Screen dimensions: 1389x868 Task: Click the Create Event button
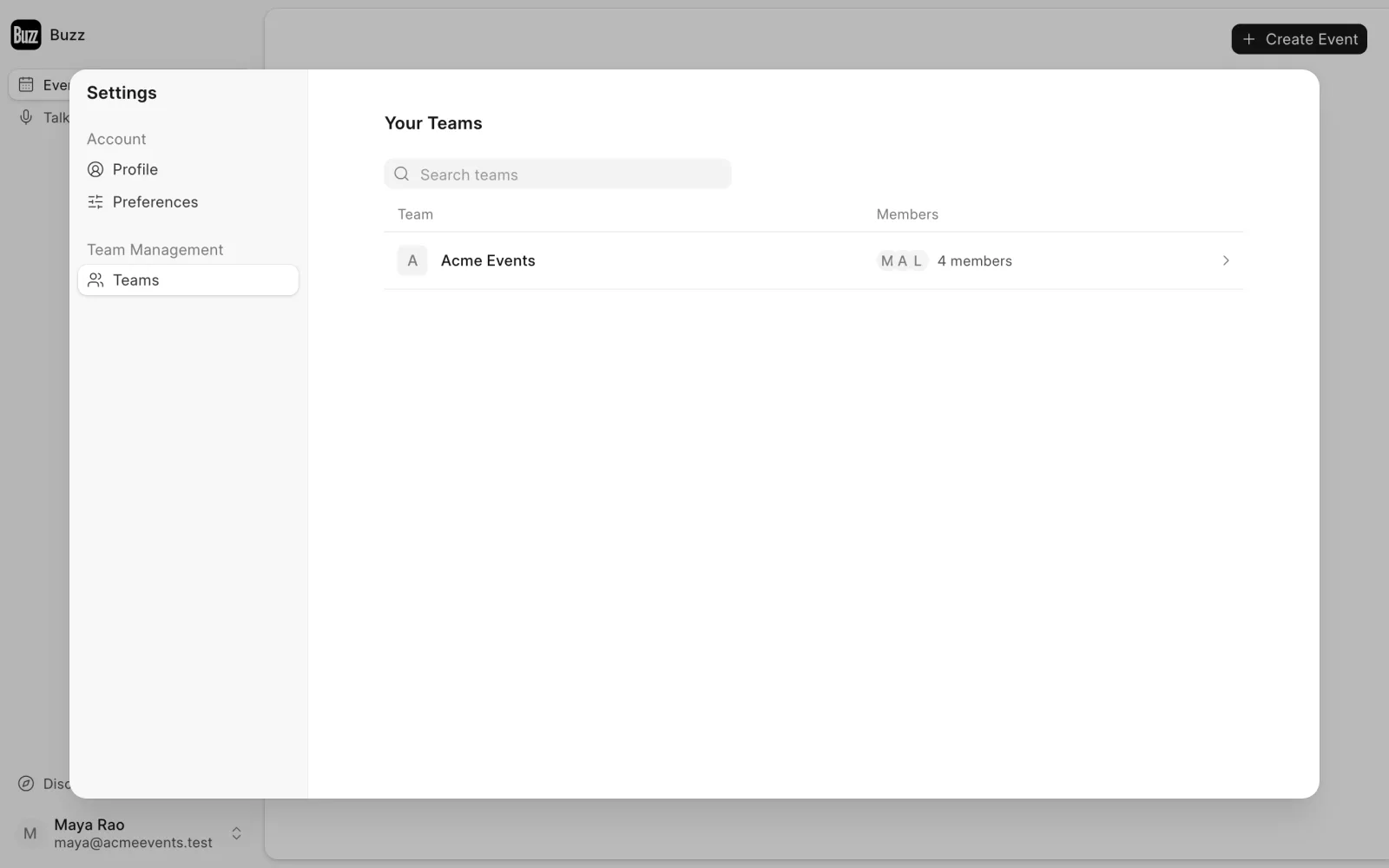click(1299, 39)
